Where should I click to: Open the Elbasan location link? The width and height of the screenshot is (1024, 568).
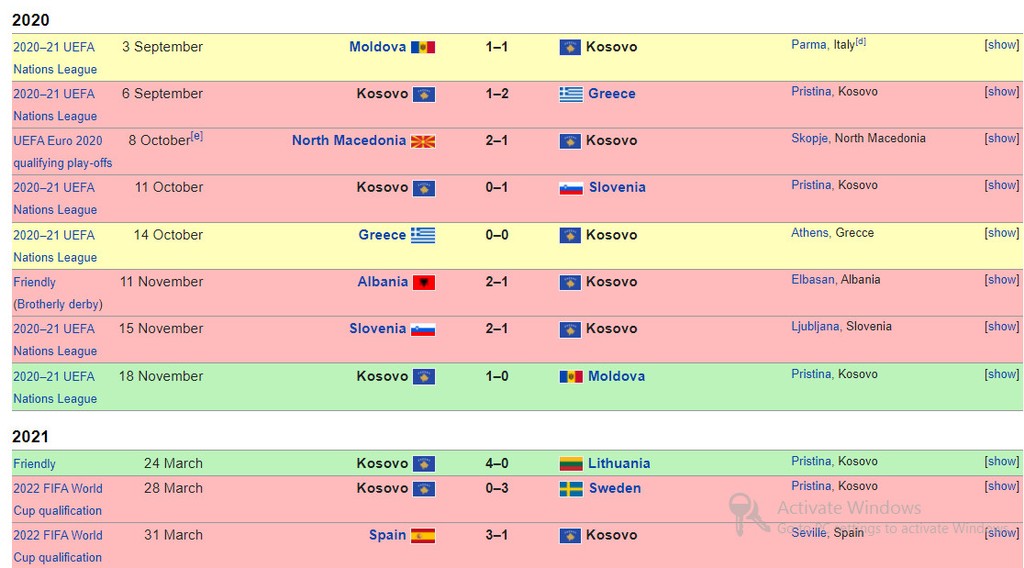pos(812,279)
